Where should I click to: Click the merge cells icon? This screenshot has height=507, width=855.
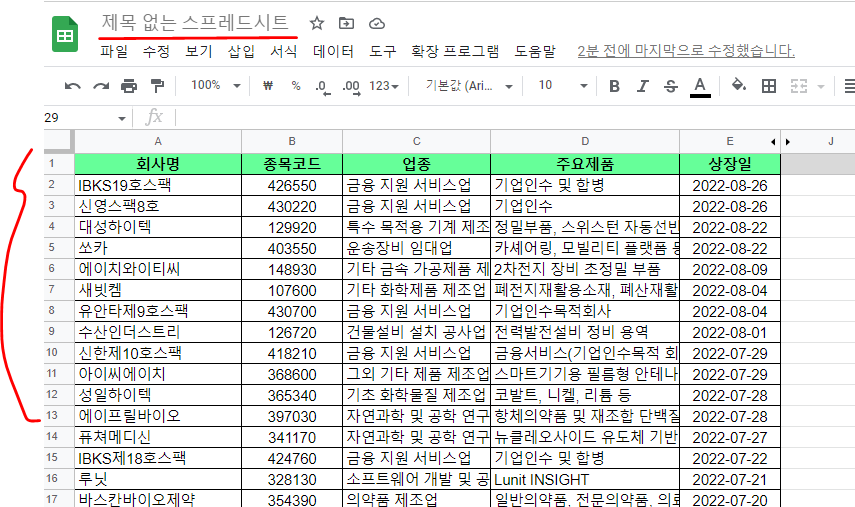[x=799, y=86]
